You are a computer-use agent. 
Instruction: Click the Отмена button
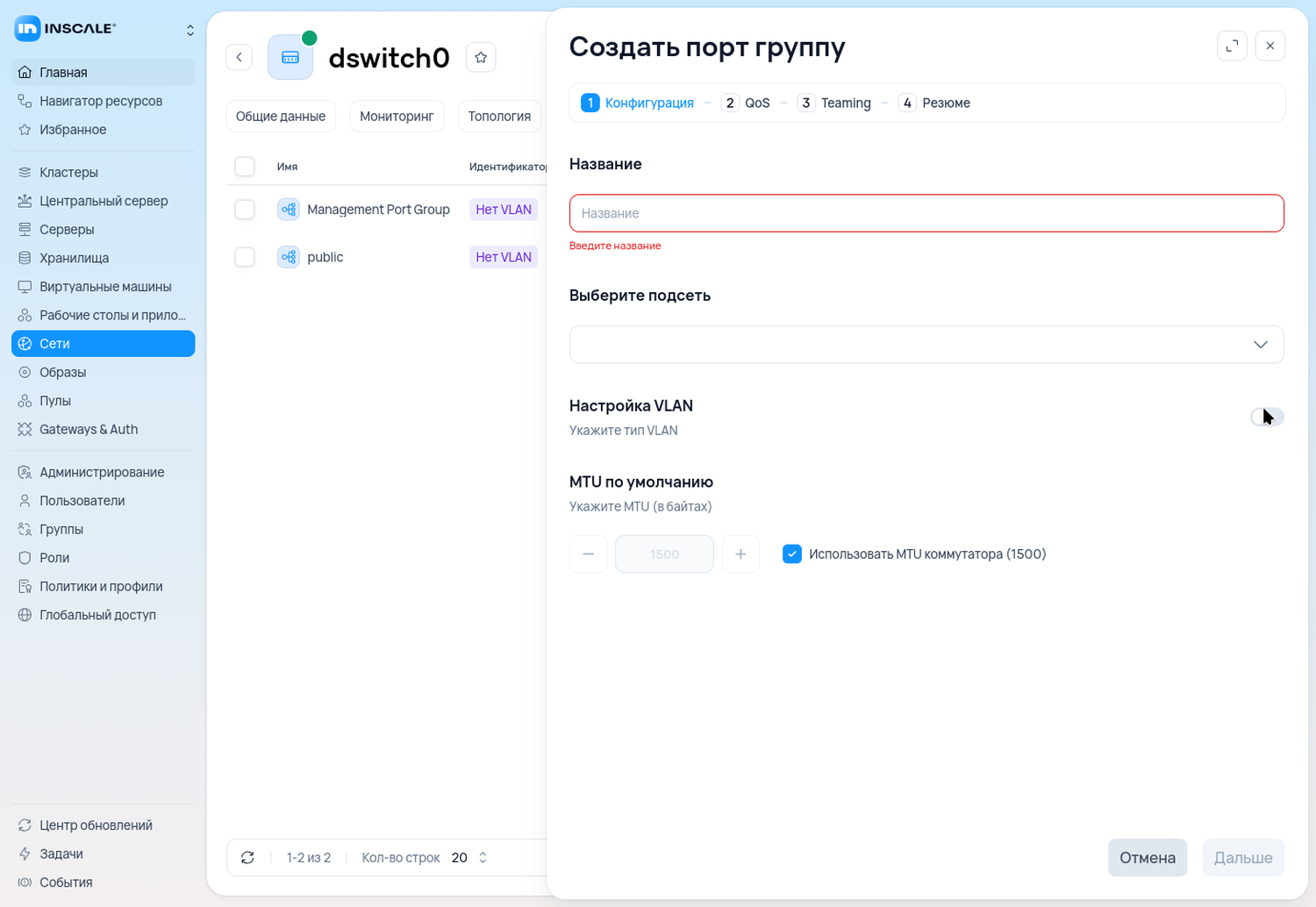(1148, 858)
